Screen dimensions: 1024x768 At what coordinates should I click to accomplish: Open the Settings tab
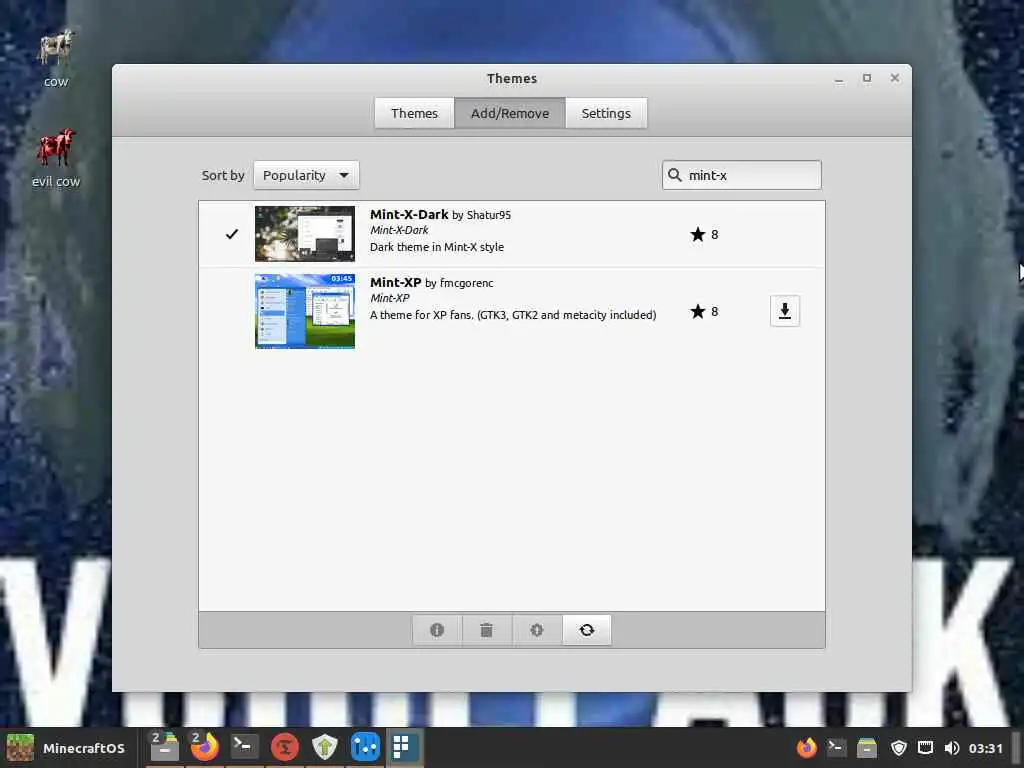(x=606, y=114)
